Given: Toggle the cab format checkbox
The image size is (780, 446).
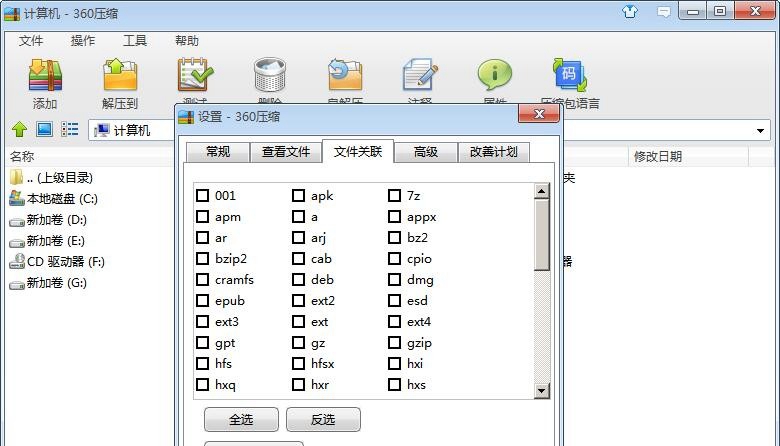Looking at the screenshot, I should (298, 259).
